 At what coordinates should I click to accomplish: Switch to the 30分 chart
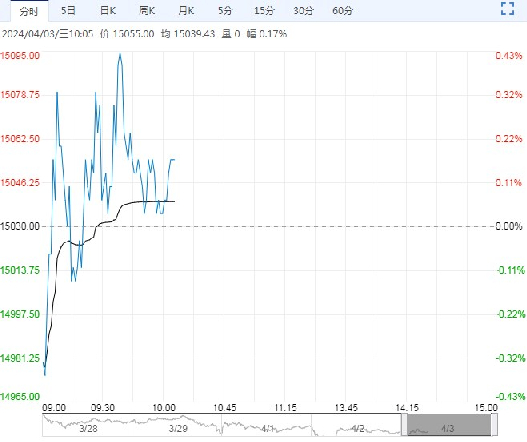point(303,11)
